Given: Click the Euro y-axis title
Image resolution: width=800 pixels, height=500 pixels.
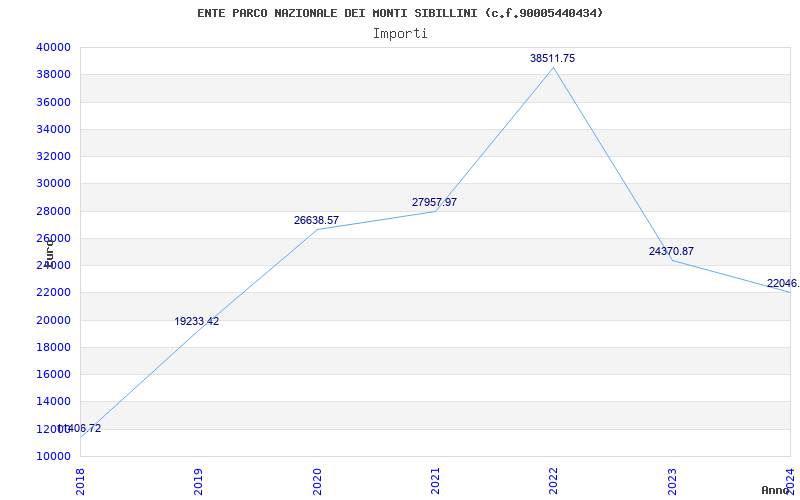Looking at the screenshot, I should click(49, 254).
